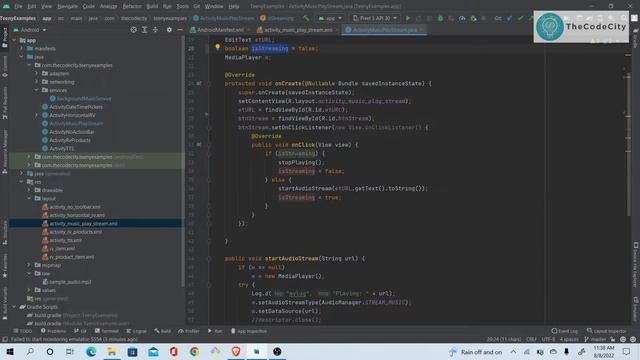Close the ActivityMusicPlayStream.java tab
This screenshot has height=360, width=640.
[422, 30]
